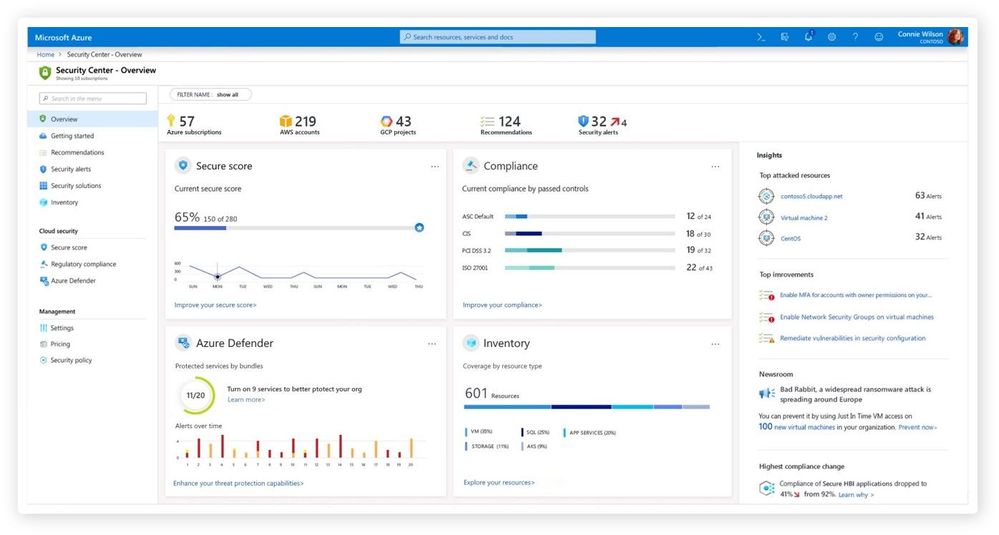This screenshot has width=999, height=535.
Task: Click the GCP projects hexagon icon
Action: tap(386, 121)
